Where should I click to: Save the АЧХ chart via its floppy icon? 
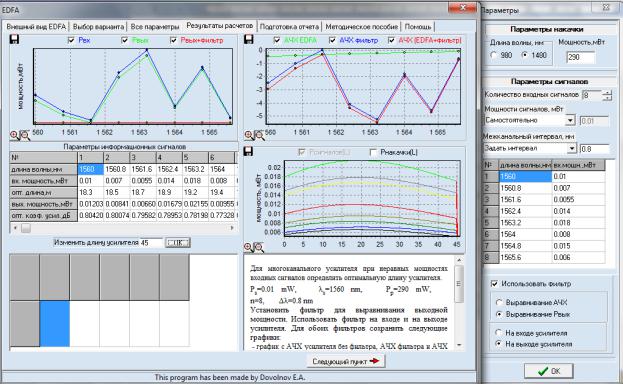point(248,39)
